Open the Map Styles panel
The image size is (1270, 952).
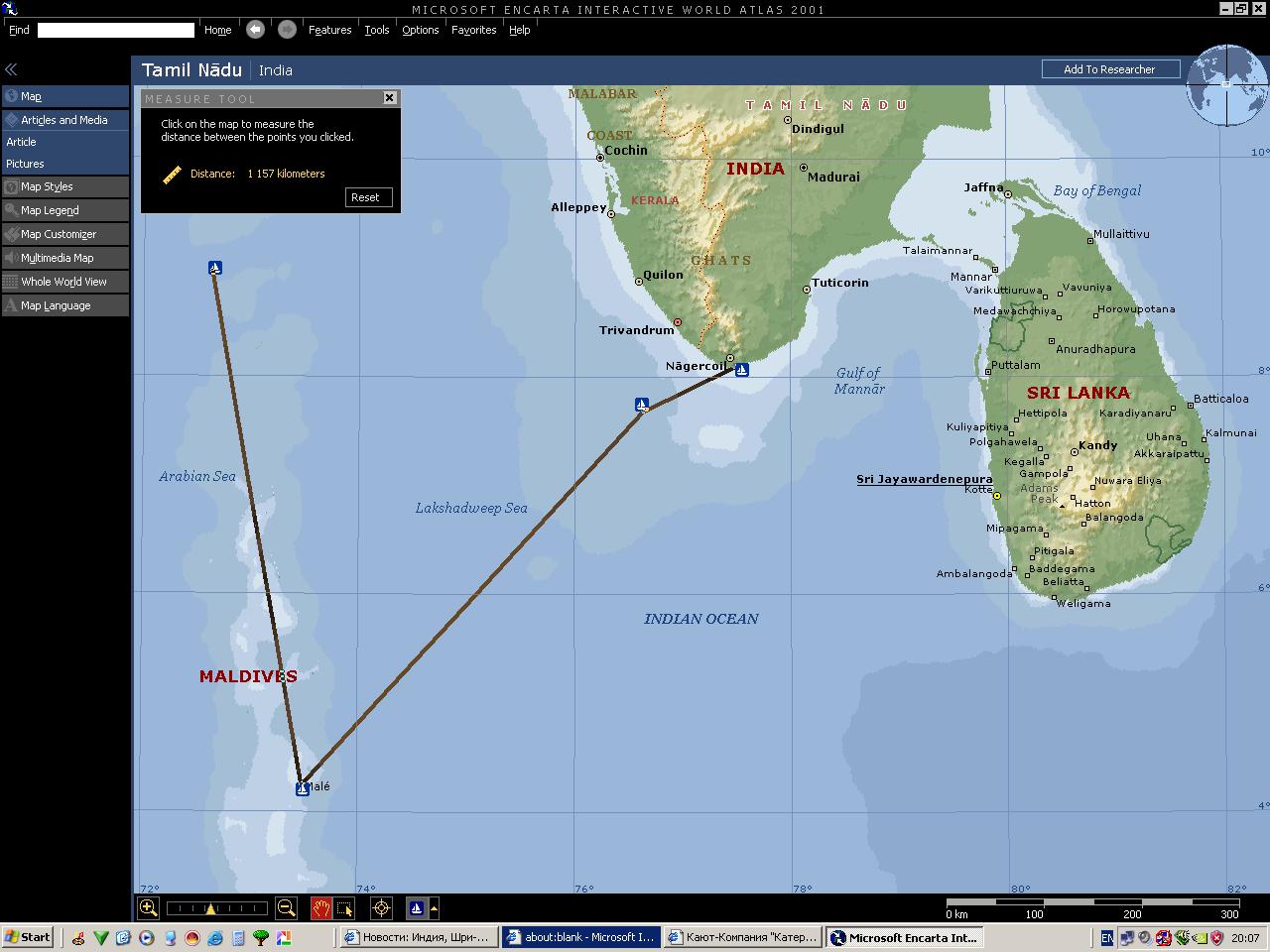(47, 186)
